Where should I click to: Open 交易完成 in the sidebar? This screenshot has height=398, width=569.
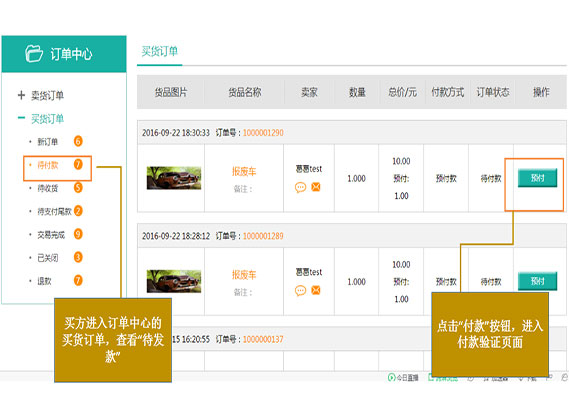[x=51, y=235]
